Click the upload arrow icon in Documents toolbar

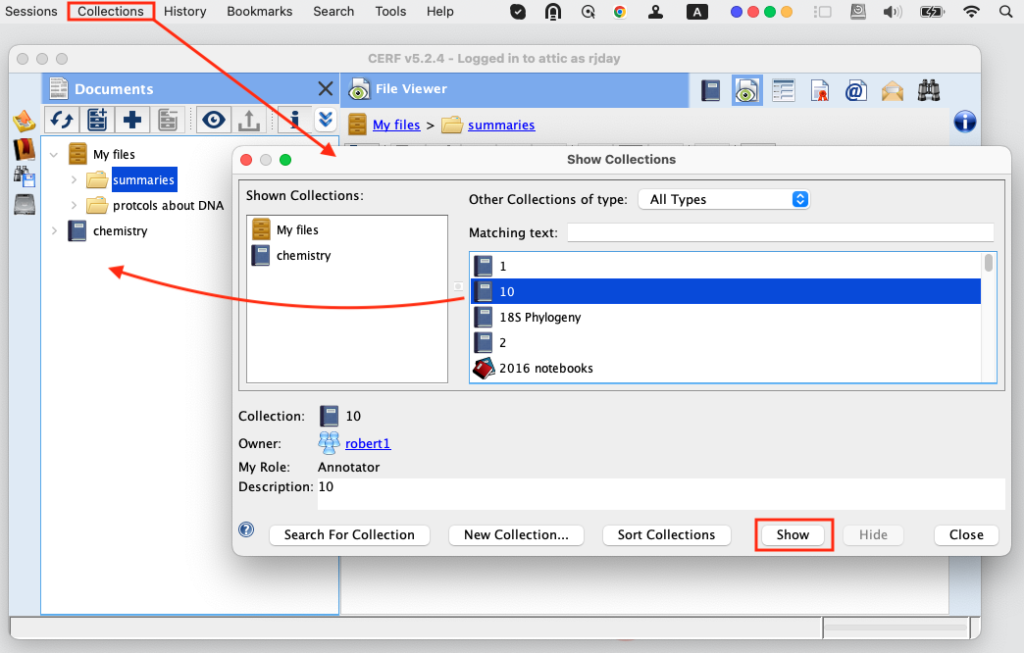[x=249, y=120]
